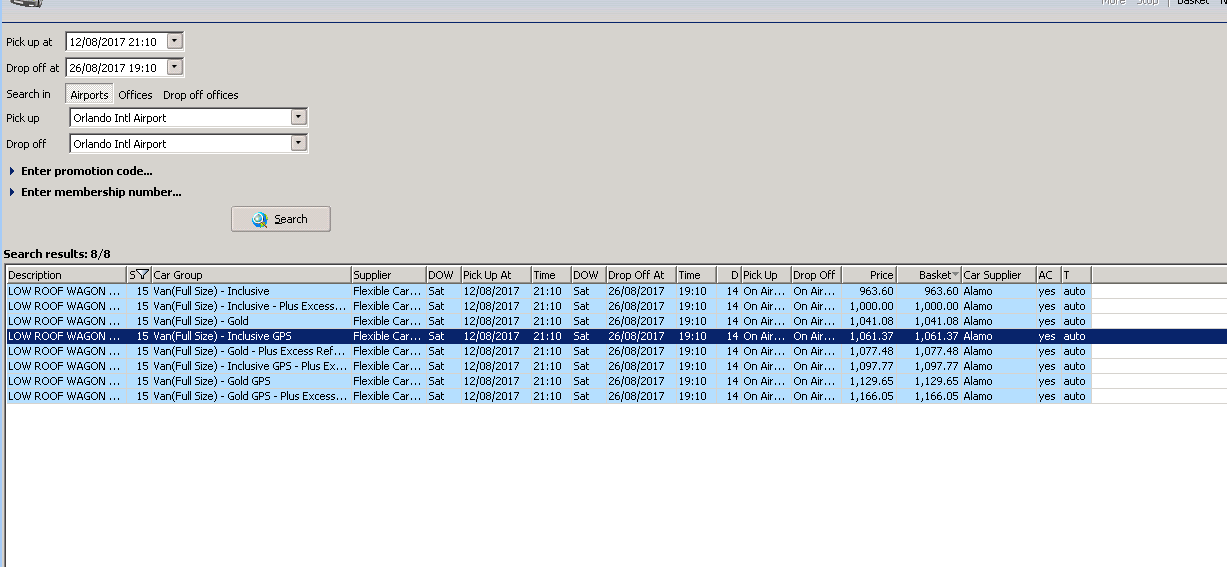
Task: Sort by Drop Off At column header
Action: point(641,275)
